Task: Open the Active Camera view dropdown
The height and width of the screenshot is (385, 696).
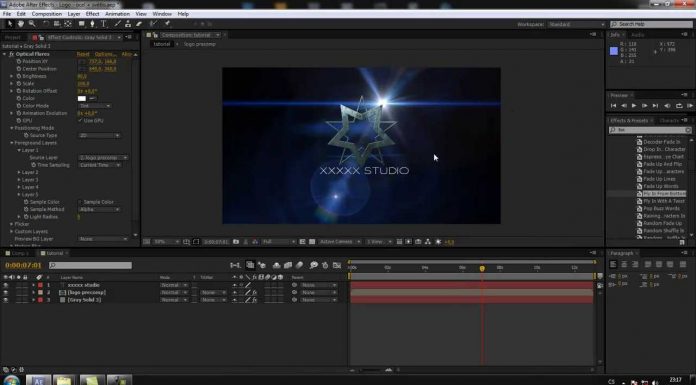Action: coord(340,242)
